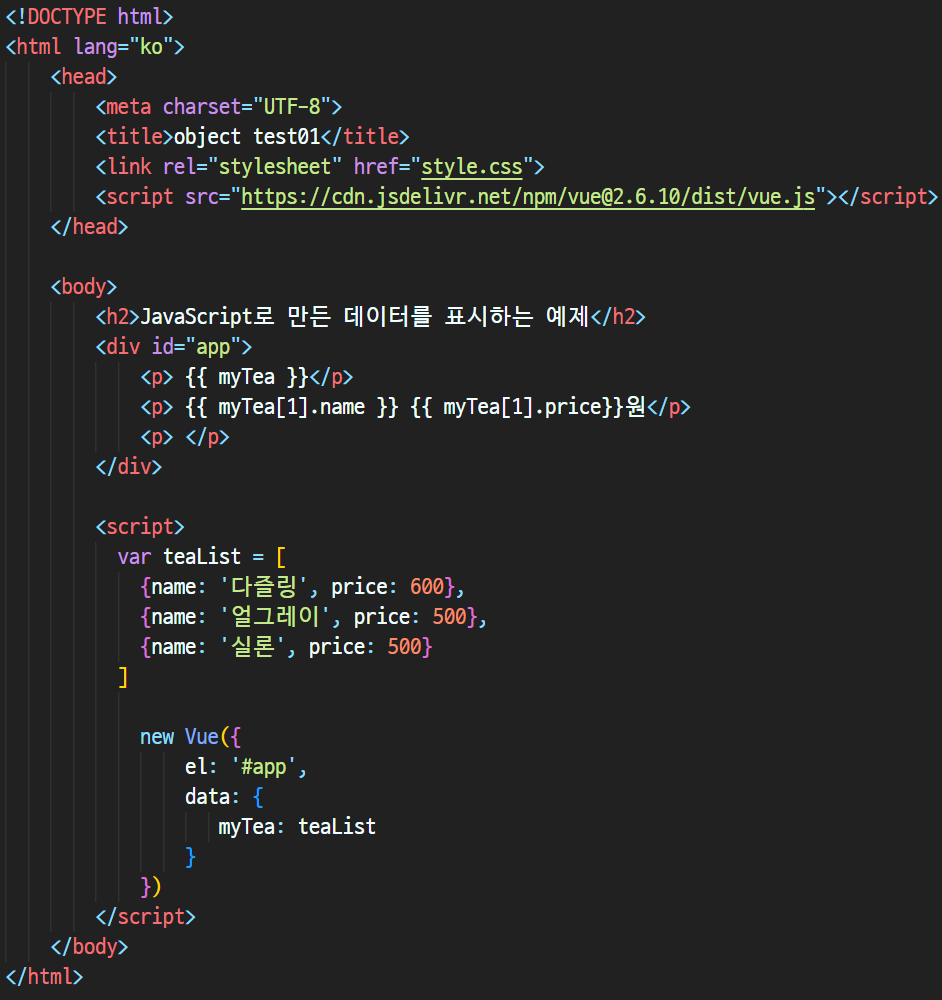The image size is (942, 1000).
Task: Open the cdn.jsdelivr.net vue.js URL
Action: (x=528, y=197)
